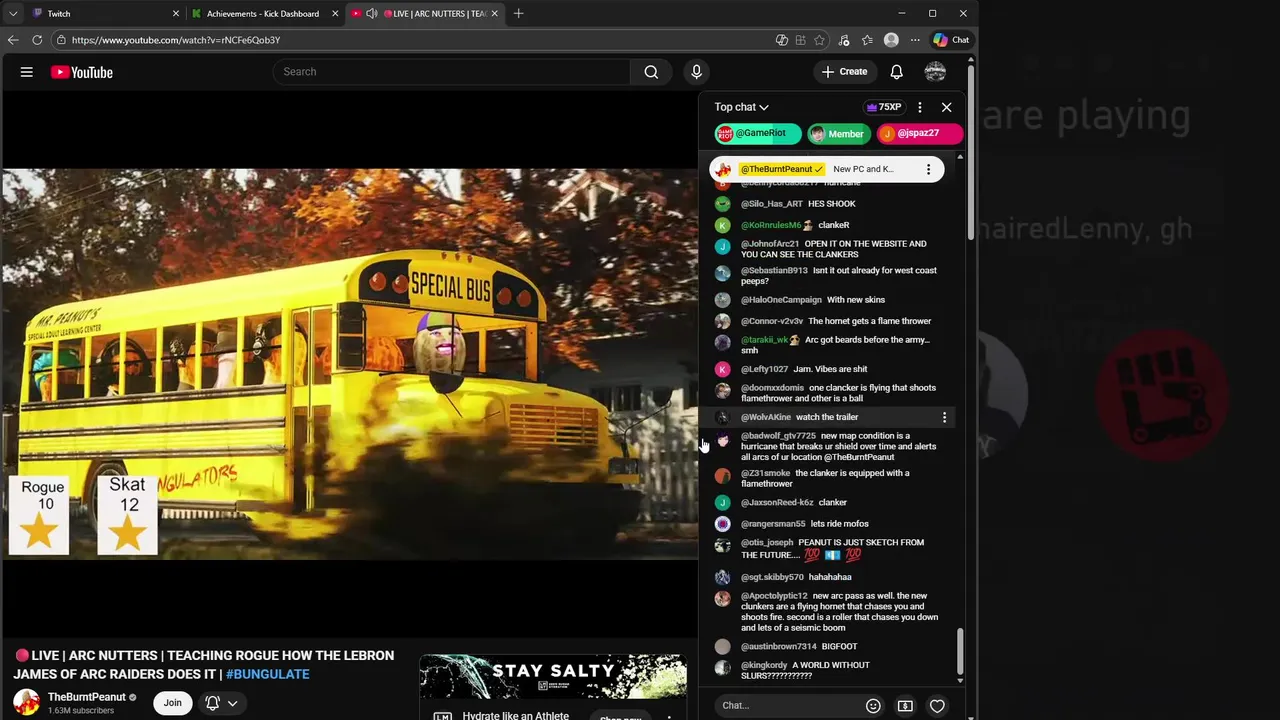This screenshot has height=720, width=1280.
Task: Click chat scroll-up arrow
Action: (x=960, y=157)
